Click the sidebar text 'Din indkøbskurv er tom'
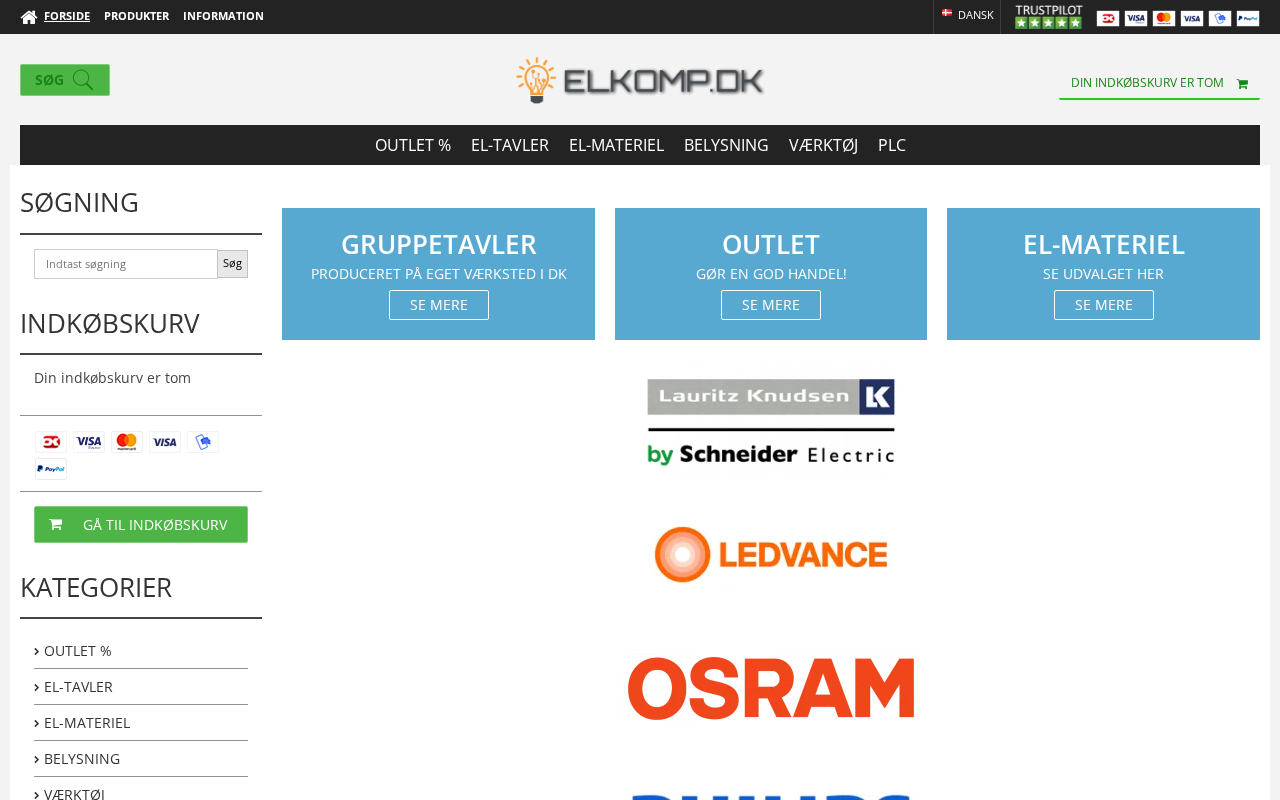Viewport: 1280px width, 800px height. coord(112,378)
